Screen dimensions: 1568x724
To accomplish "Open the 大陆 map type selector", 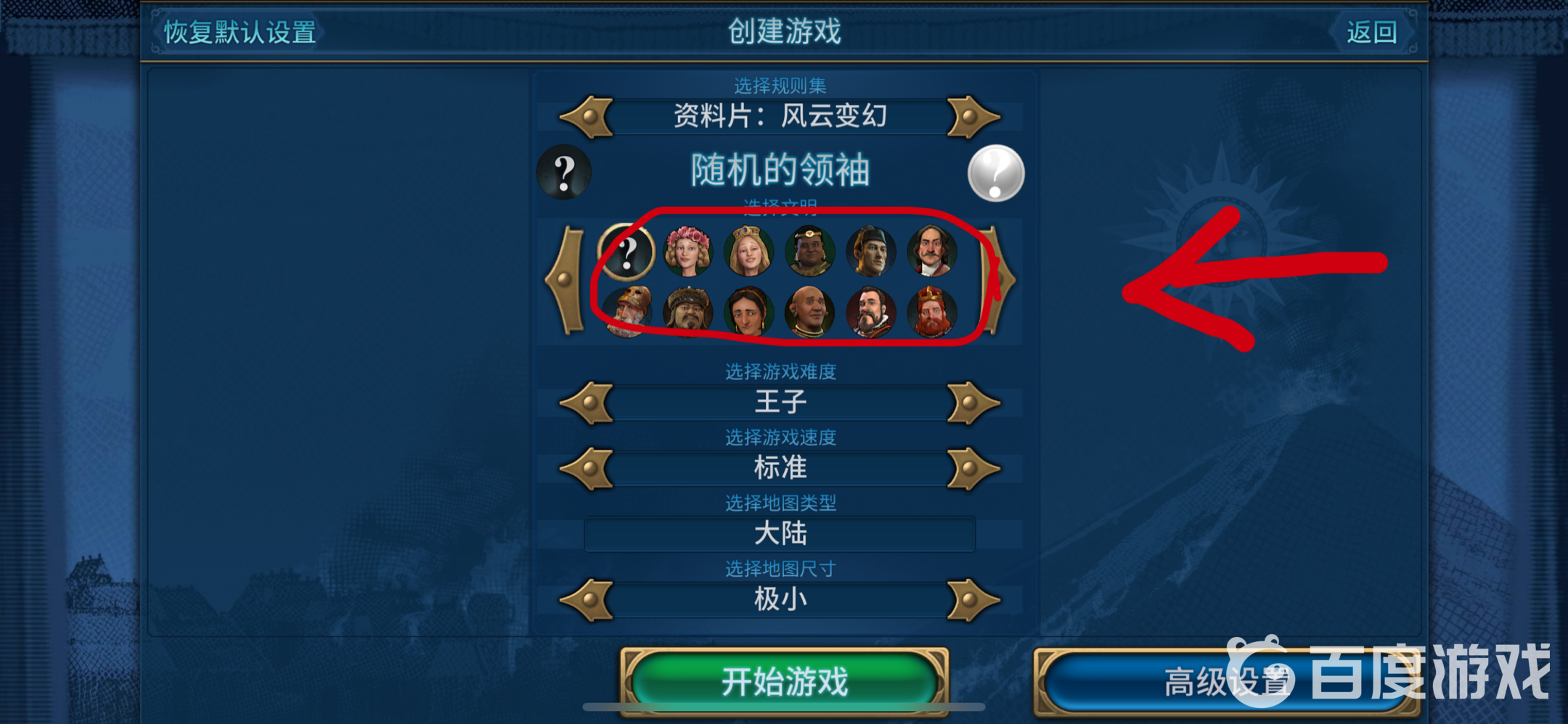I will tap(780, 534).
